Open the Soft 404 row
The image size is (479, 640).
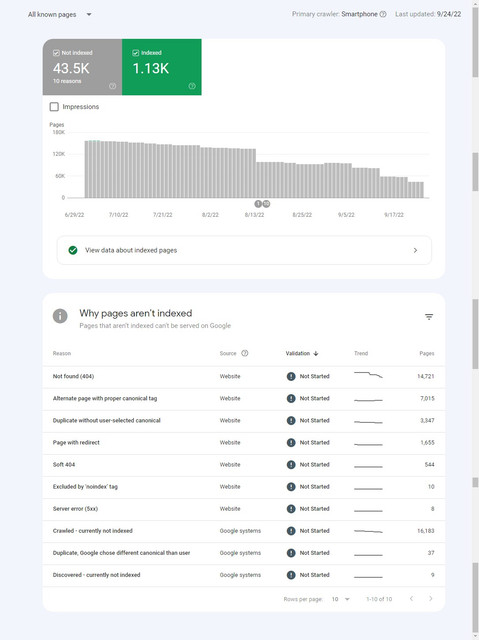click(x=244, y=464)
